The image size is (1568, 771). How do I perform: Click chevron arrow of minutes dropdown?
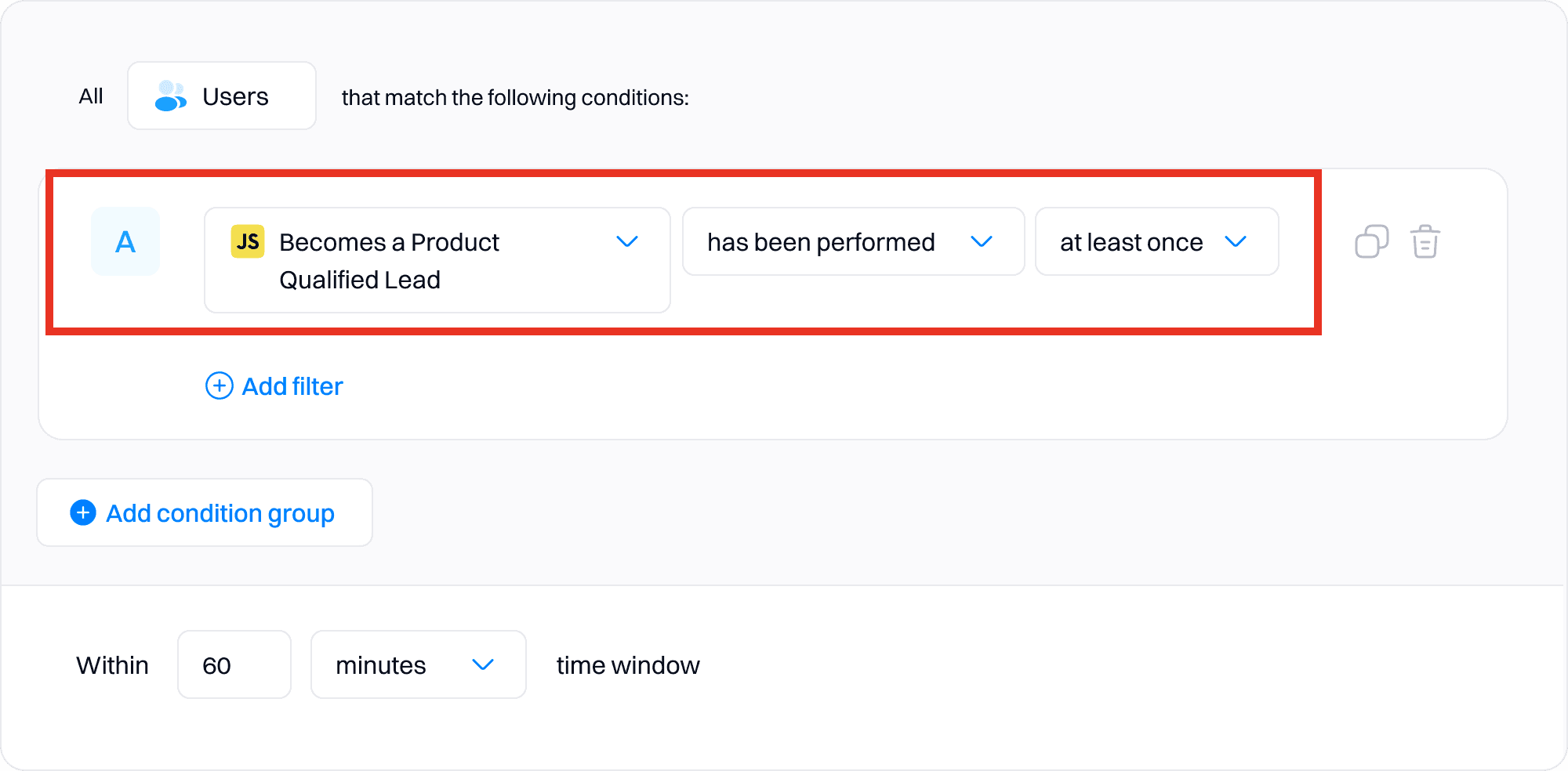click(483, 664)
